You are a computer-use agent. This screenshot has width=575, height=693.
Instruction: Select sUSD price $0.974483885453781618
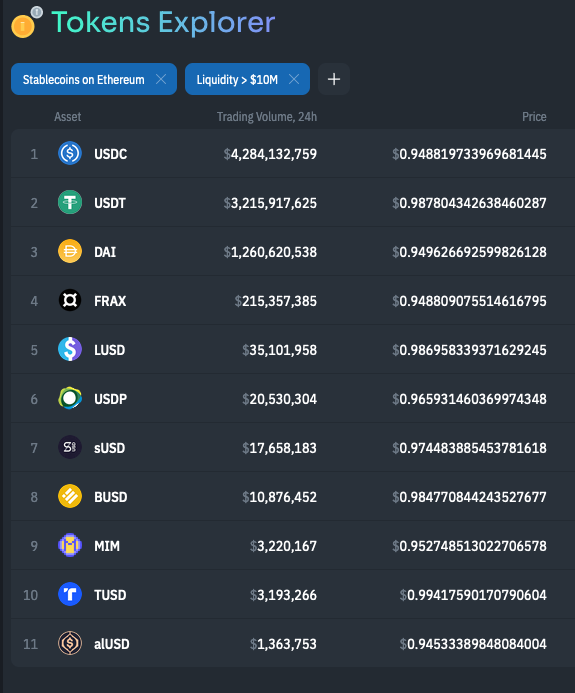(x=469, y=448)
